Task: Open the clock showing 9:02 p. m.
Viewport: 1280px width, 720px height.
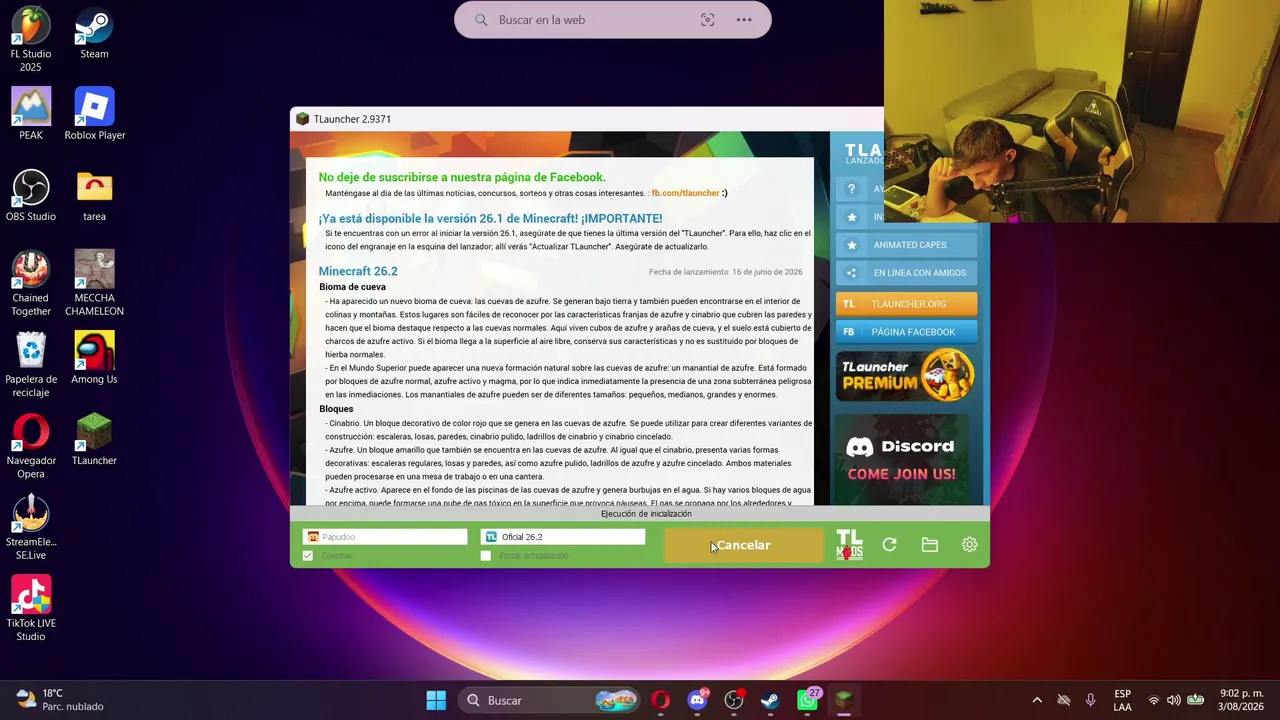Action: click(x=1242, y=700)
